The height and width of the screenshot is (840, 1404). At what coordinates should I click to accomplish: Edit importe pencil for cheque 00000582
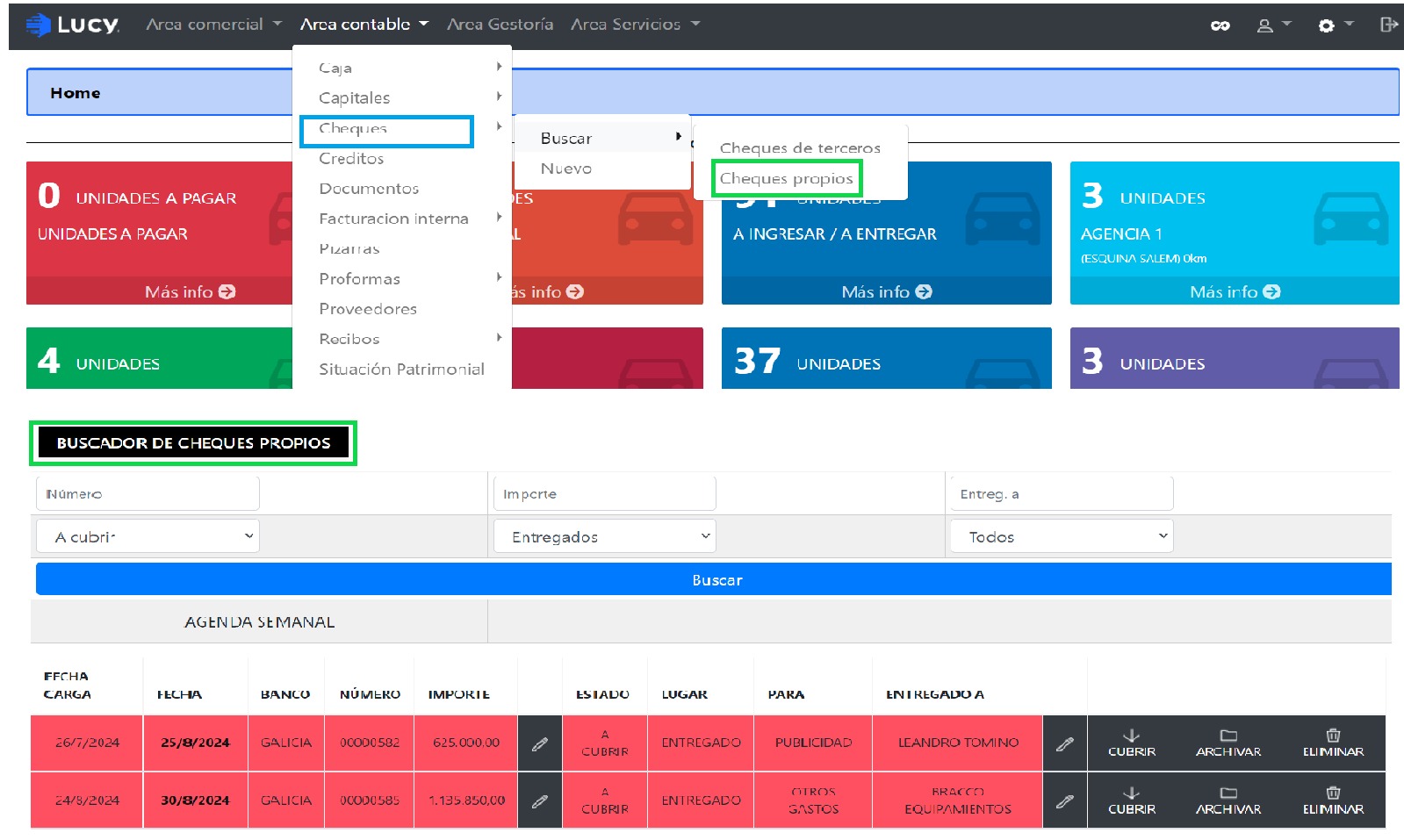coord(540,743)
